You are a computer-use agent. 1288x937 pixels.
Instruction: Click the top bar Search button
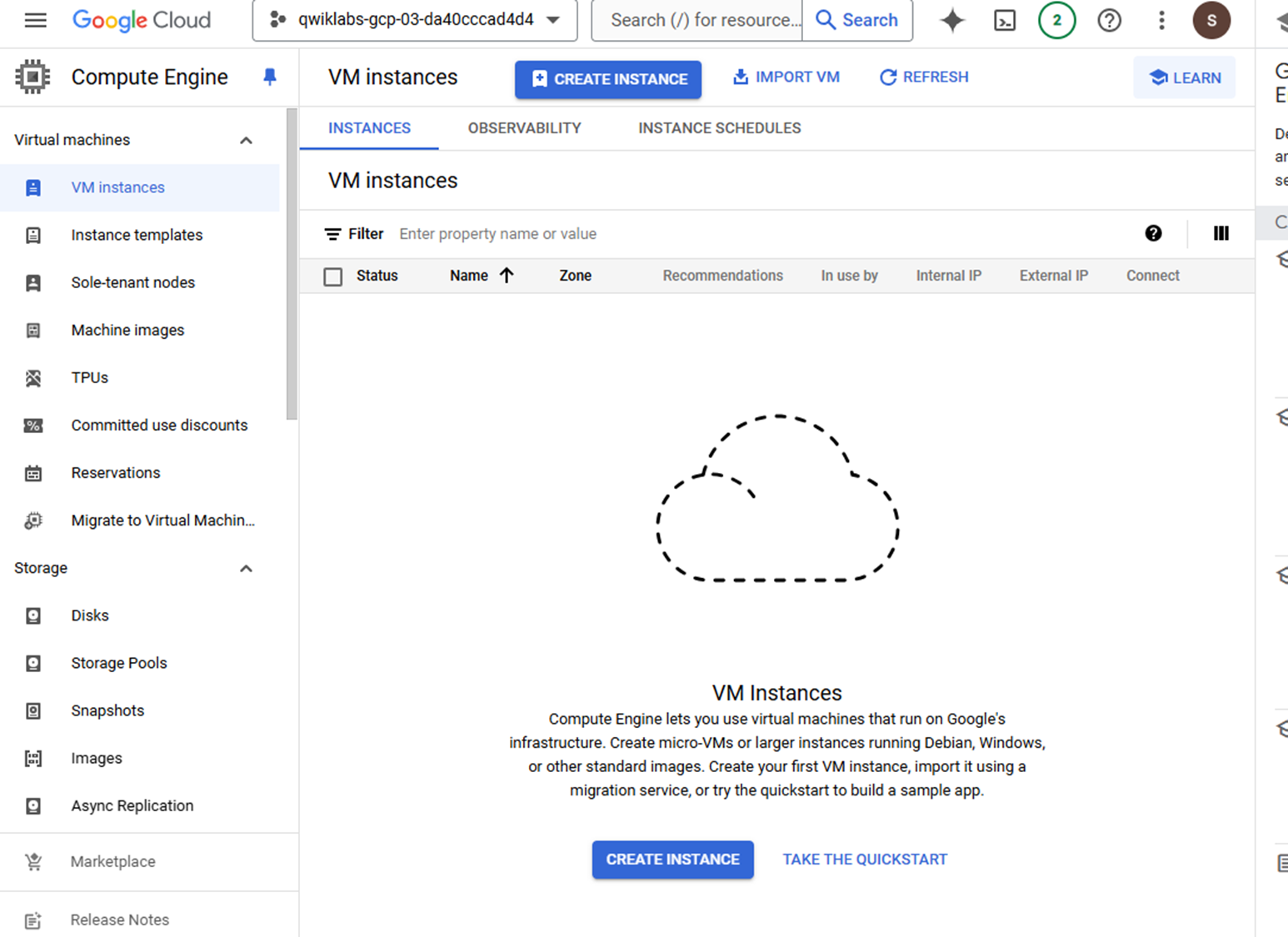pos(857,20)
